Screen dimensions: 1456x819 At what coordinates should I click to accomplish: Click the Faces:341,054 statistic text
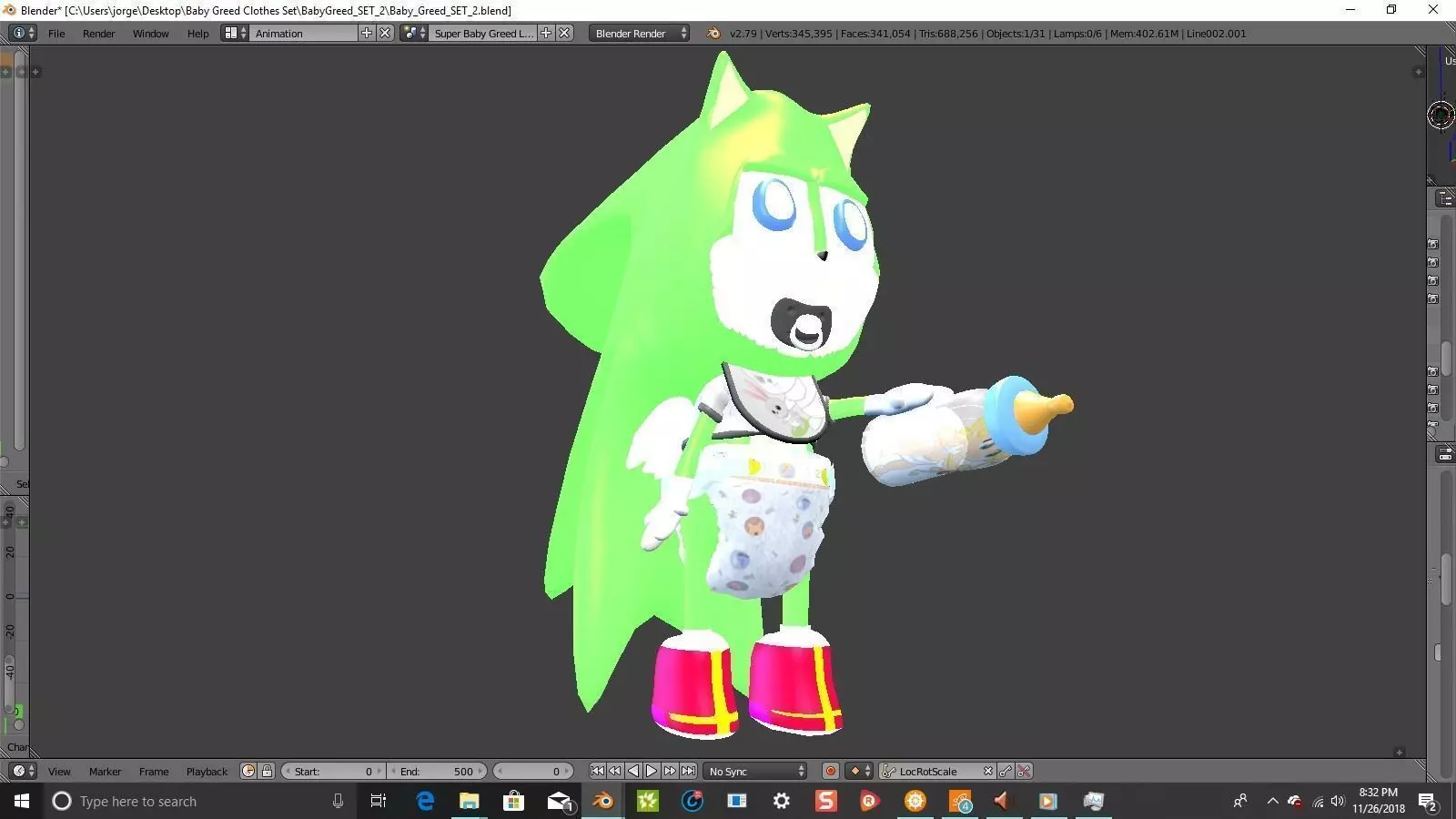tap(875, 34)
